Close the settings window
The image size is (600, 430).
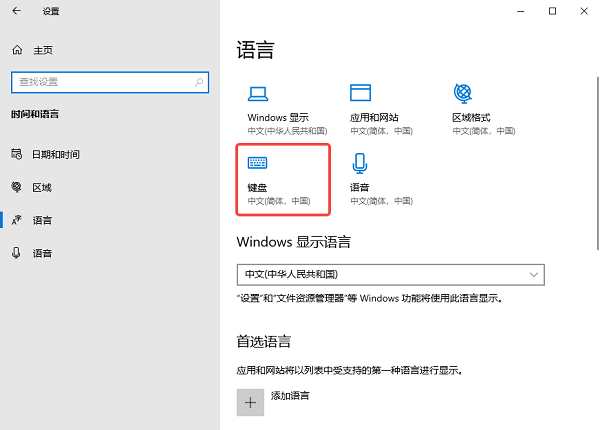pyautogui.click(x=584, y=11)
